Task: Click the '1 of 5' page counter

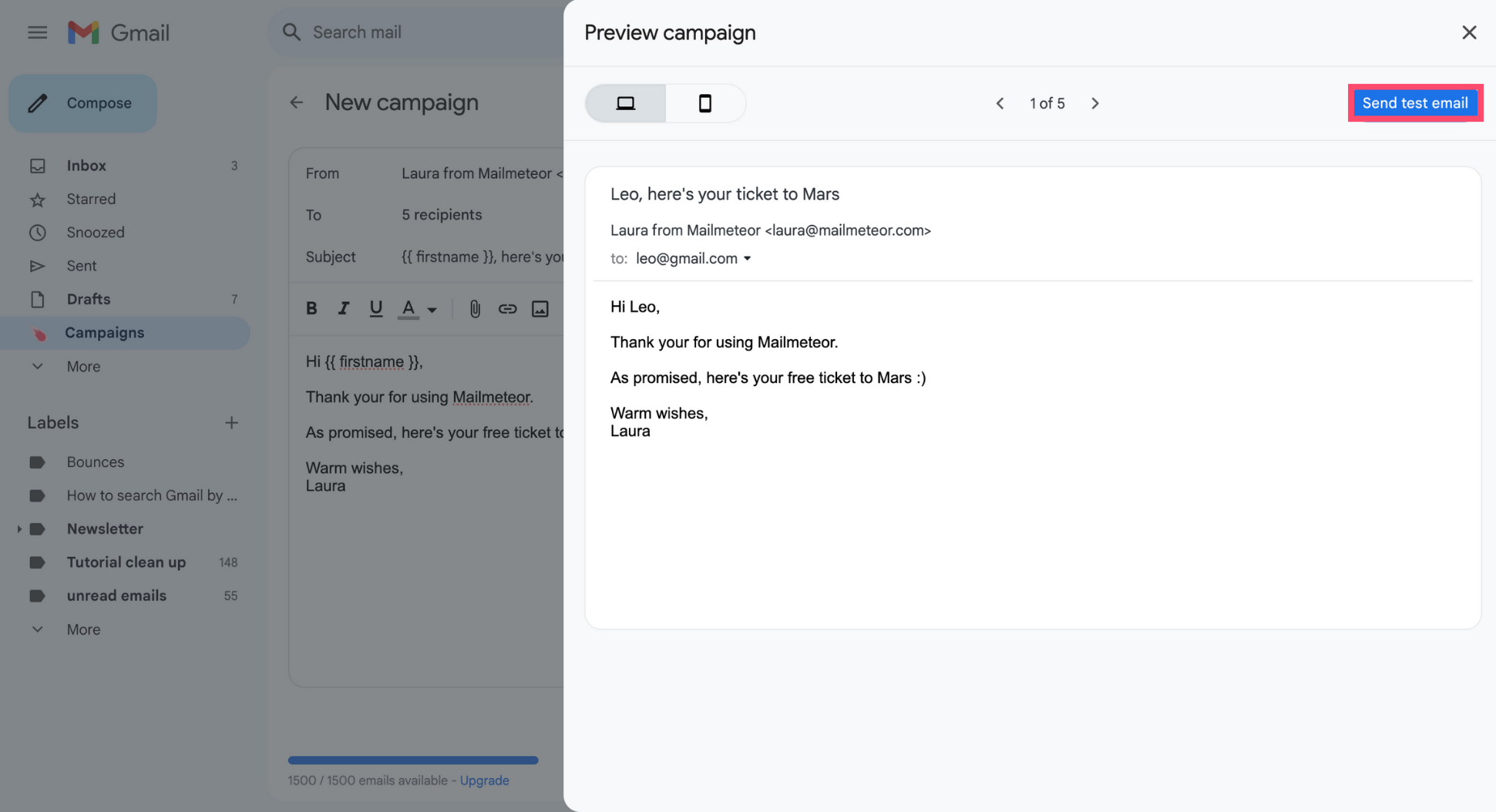Action: coord(1047,103)
